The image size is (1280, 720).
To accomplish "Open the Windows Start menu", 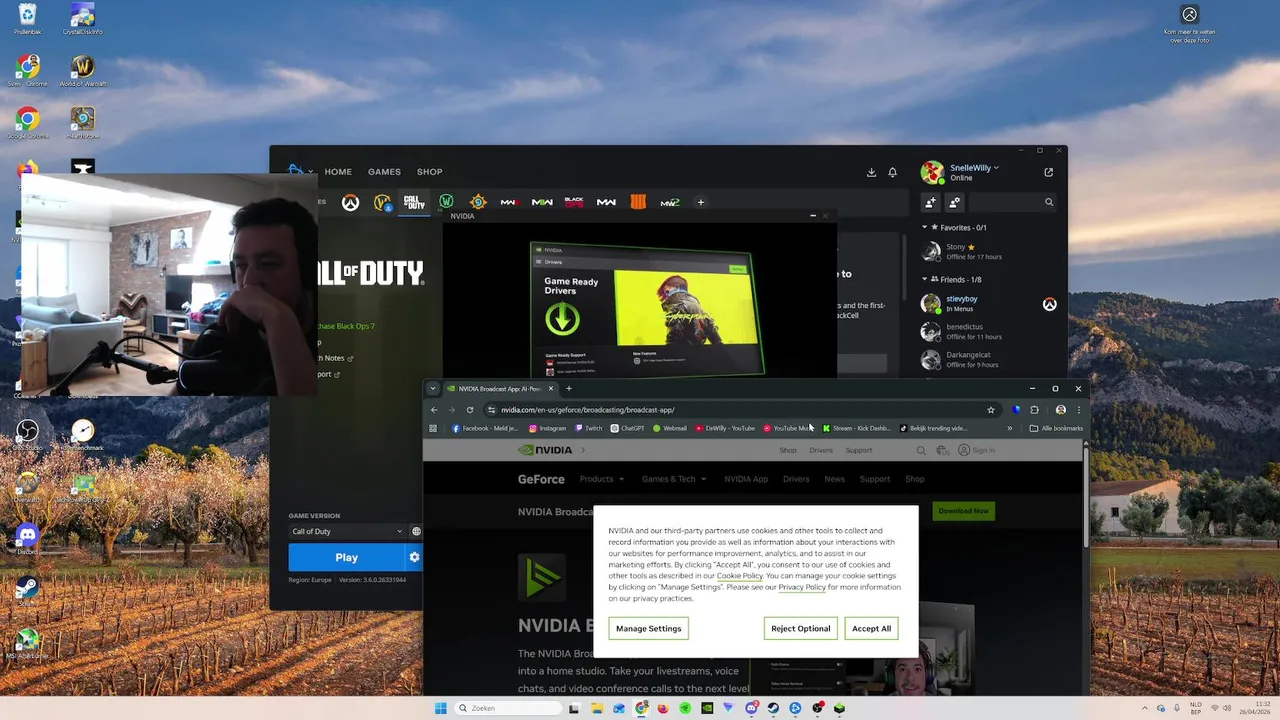I will click(440, 708).
